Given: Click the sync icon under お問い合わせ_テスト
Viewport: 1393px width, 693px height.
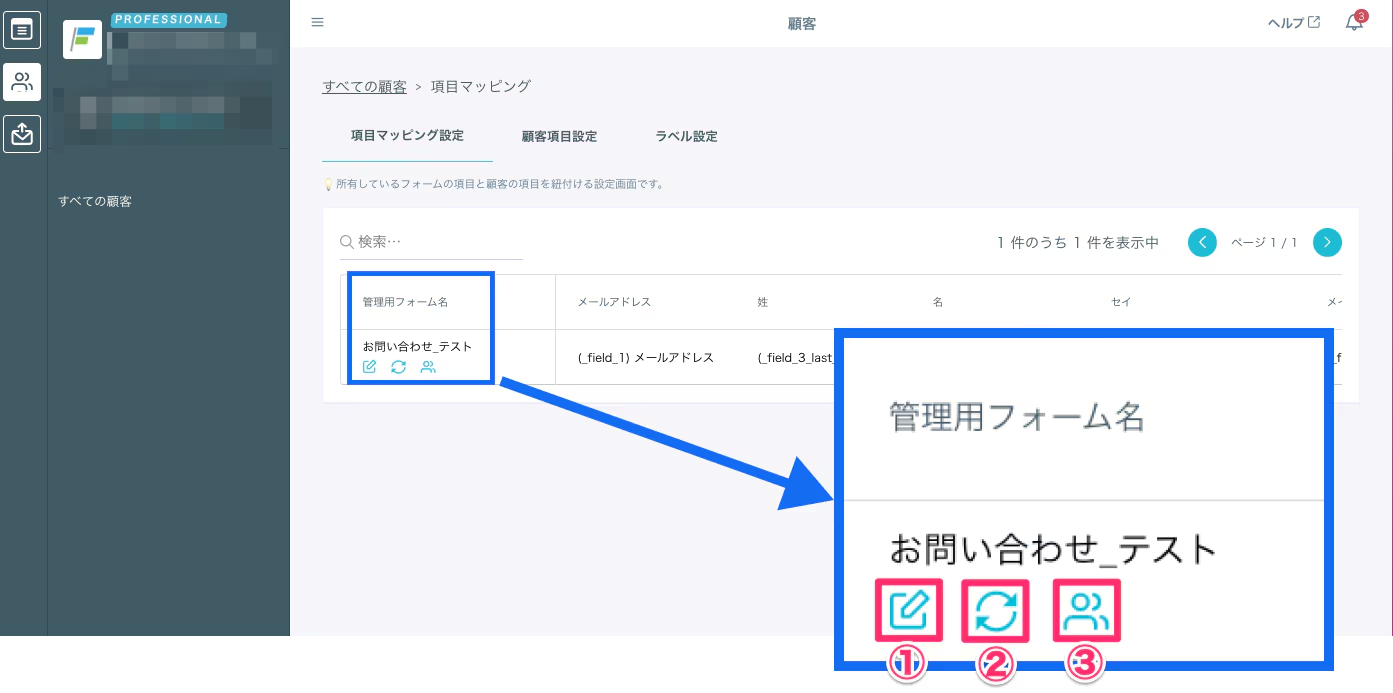Looking at the screenshot, I should 398,367.
